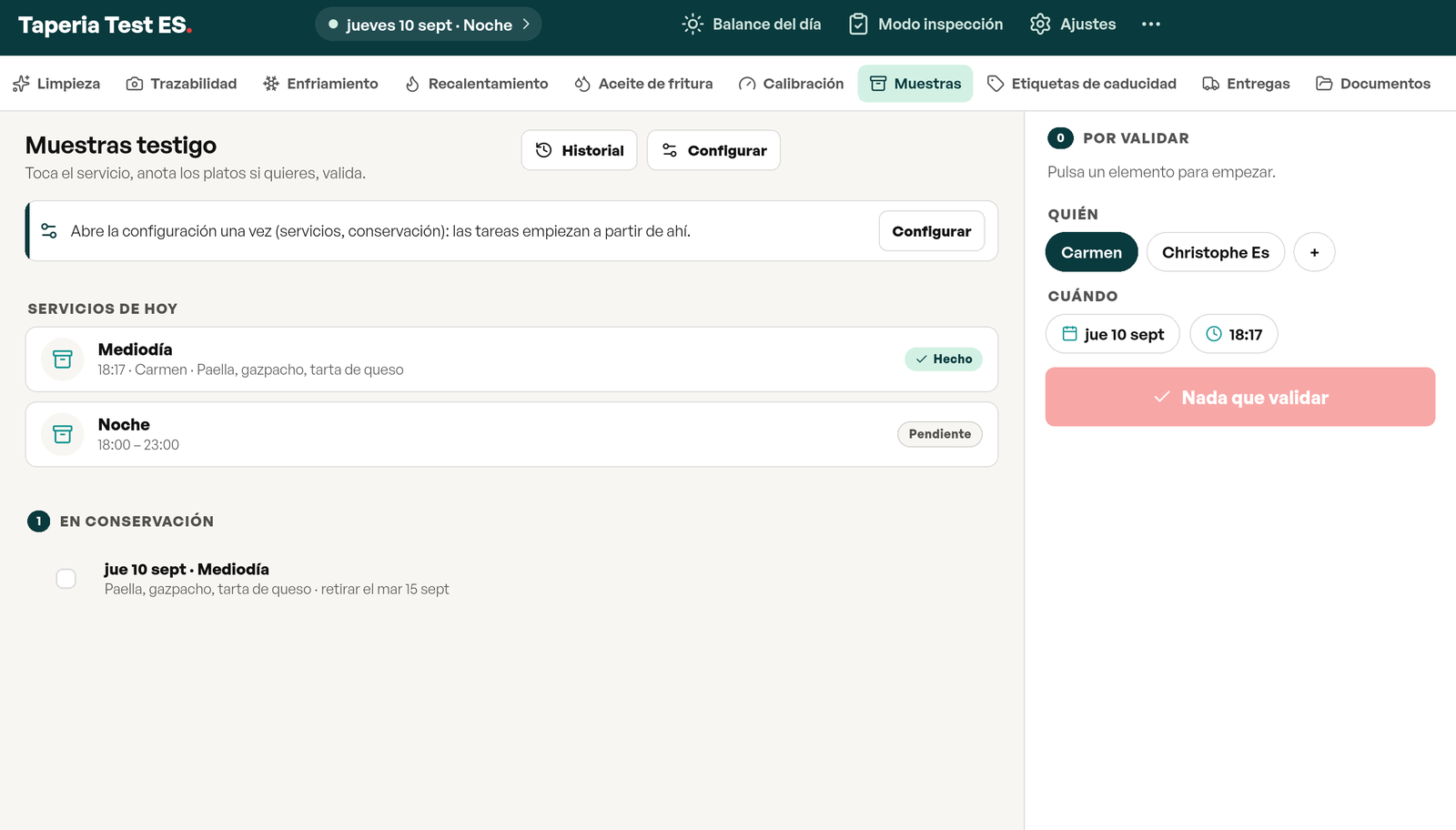Click the Etiquetas de caducidad tag icon
Viewport: 1456px width, 830px height.
996,84
